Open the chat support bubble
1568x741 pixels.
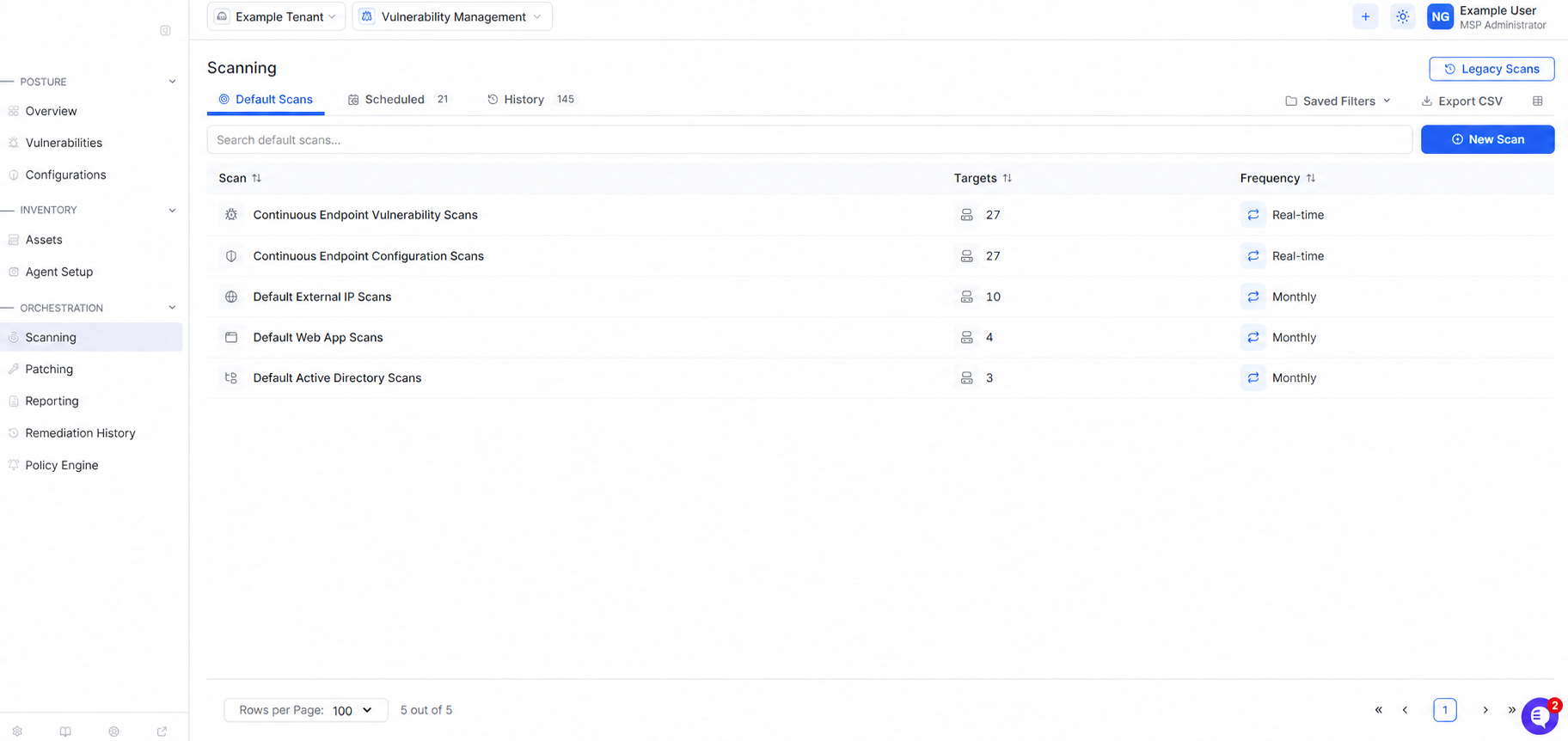(x=1540, y=716)
